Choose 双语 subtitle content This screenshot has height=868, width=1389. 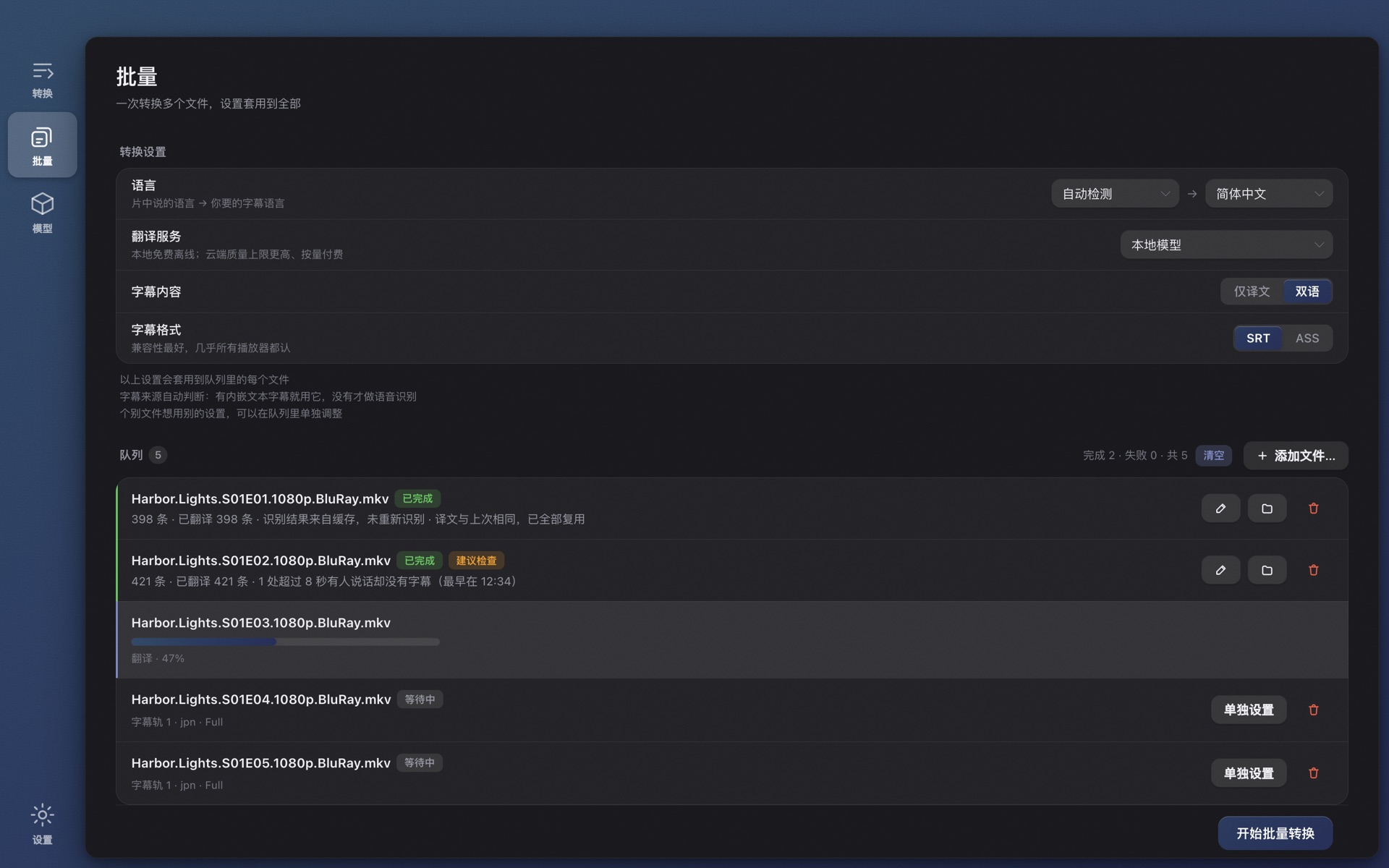point(1307,292)
